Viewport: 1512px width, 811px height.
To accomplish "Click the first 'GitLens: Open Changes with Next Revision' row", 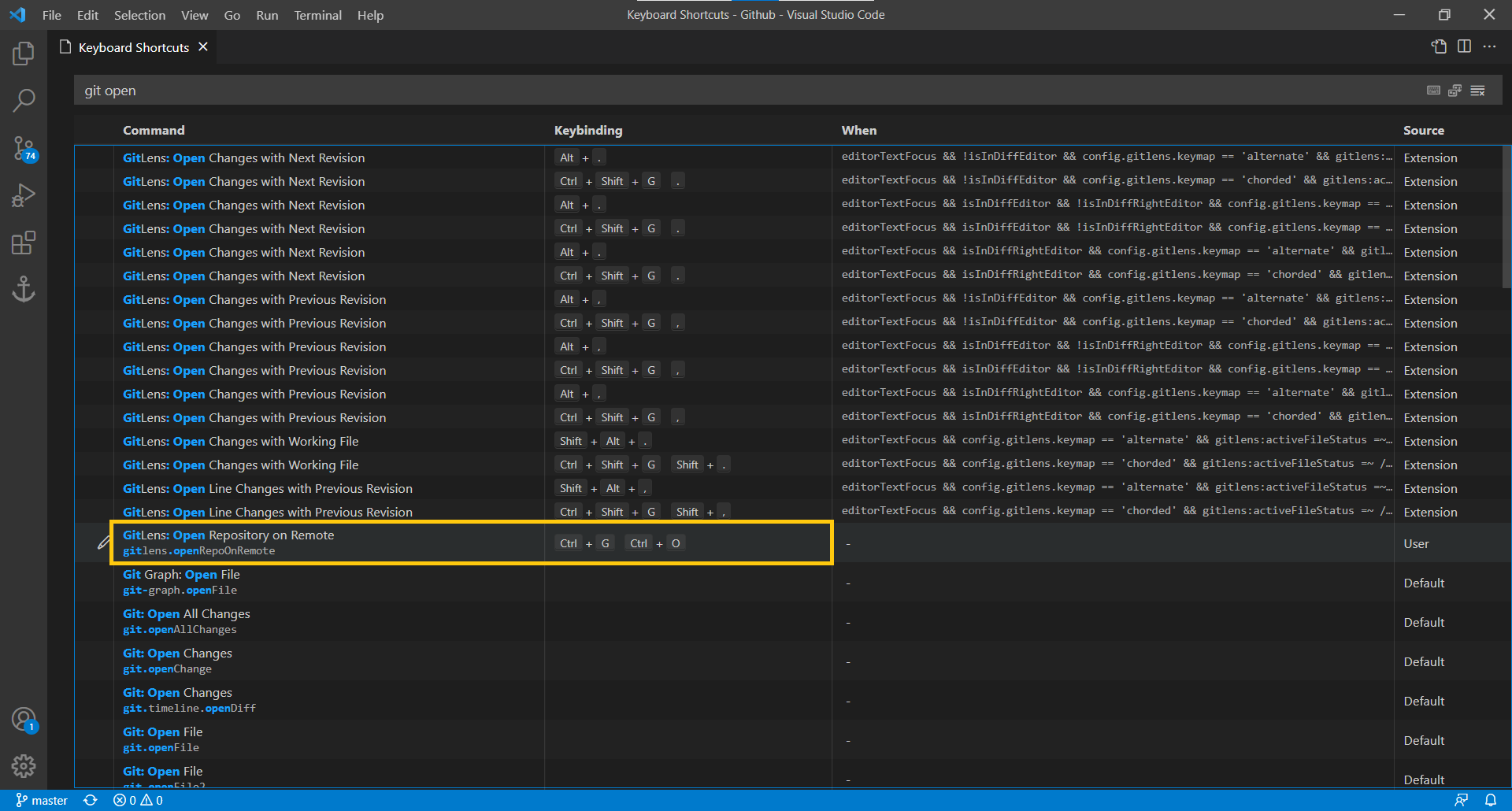I will (x=792, y=157).
